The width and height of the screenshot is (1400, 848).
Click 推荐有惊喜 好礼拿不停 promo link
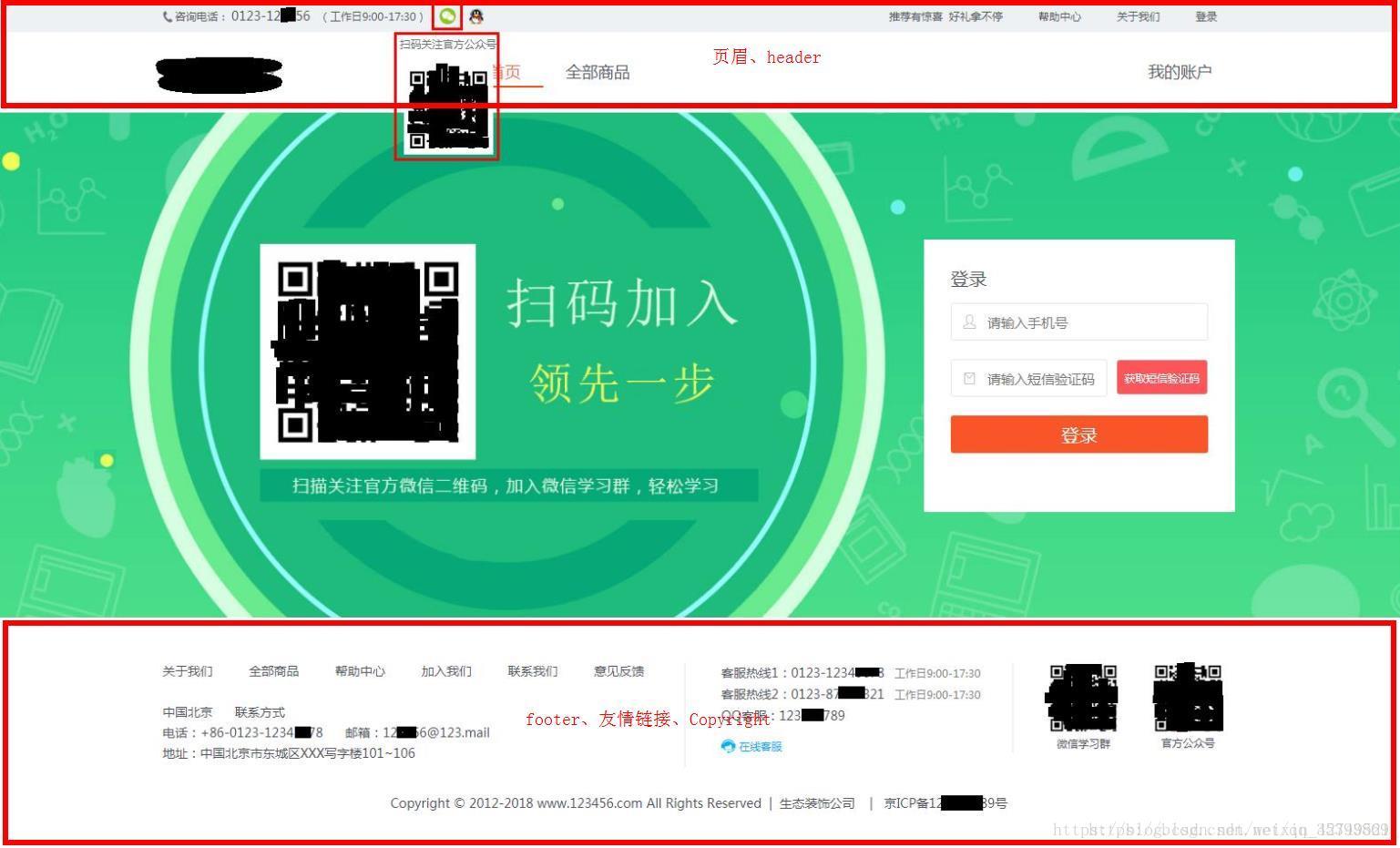pyautogui.click(x=945, y=16)
